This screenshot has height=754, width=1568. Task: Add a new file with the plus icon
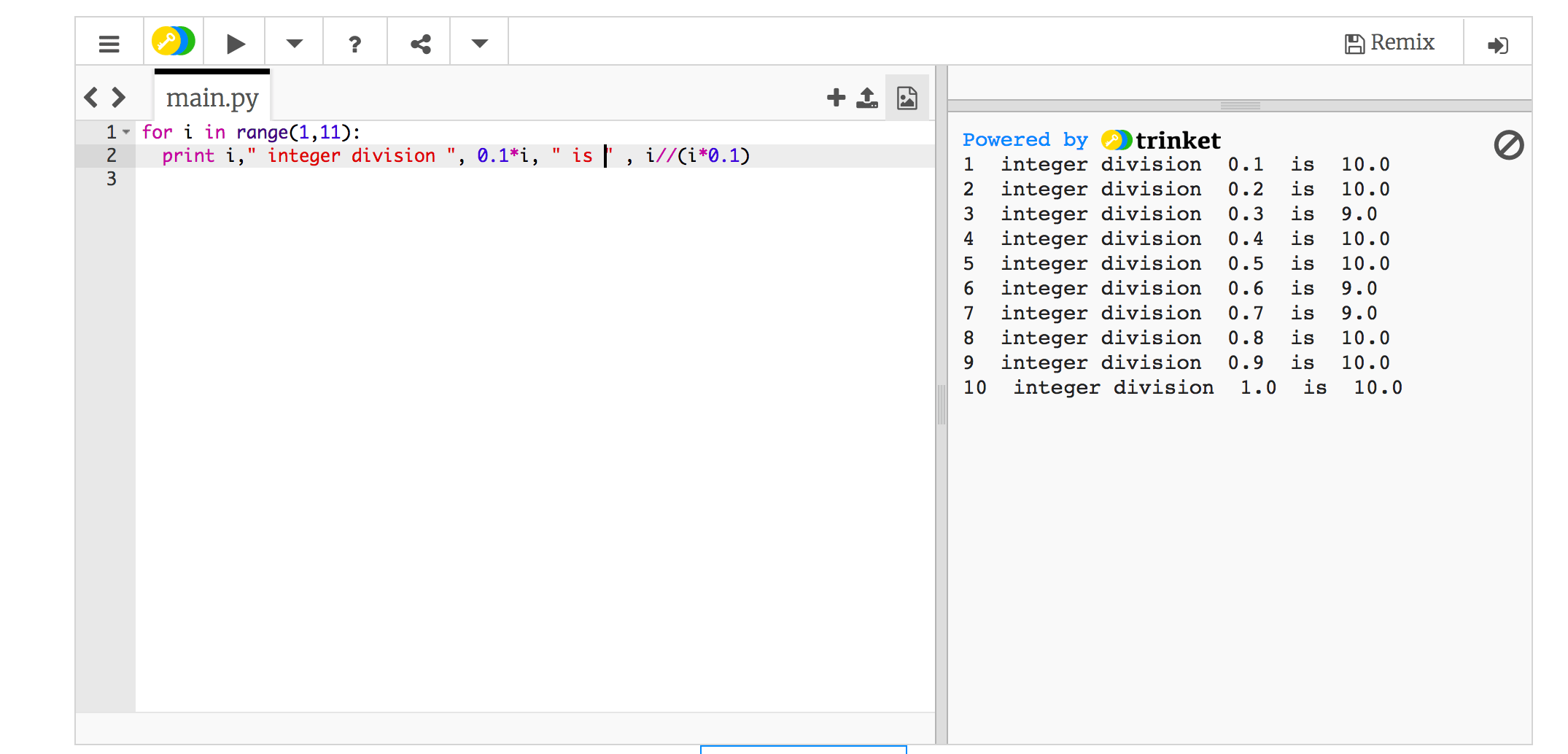pyautogui.click(x=835, y=96)
